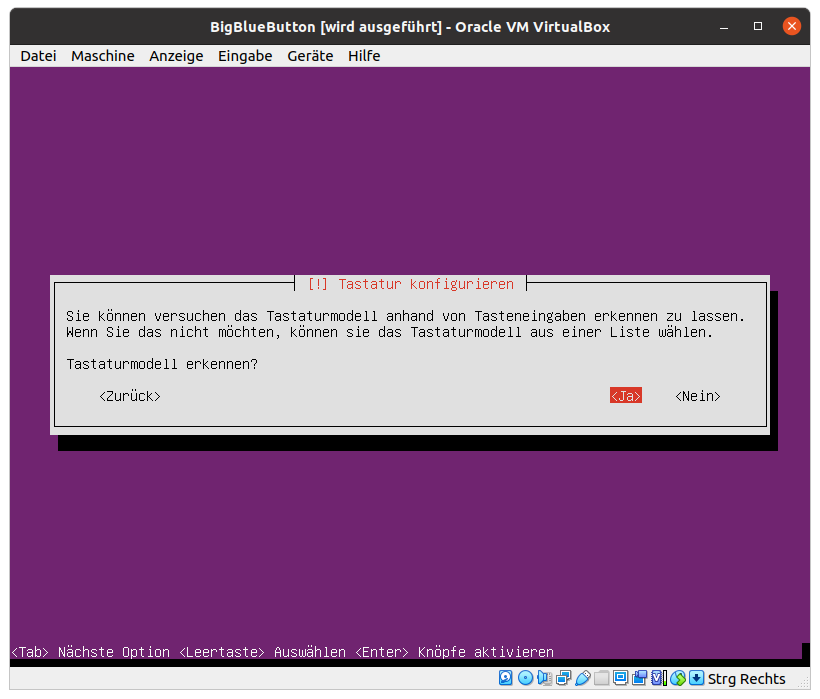The height and width of the screenshot is (699, 820).
Task: Open the Maschine menu
Action: [x=102, y=56]
